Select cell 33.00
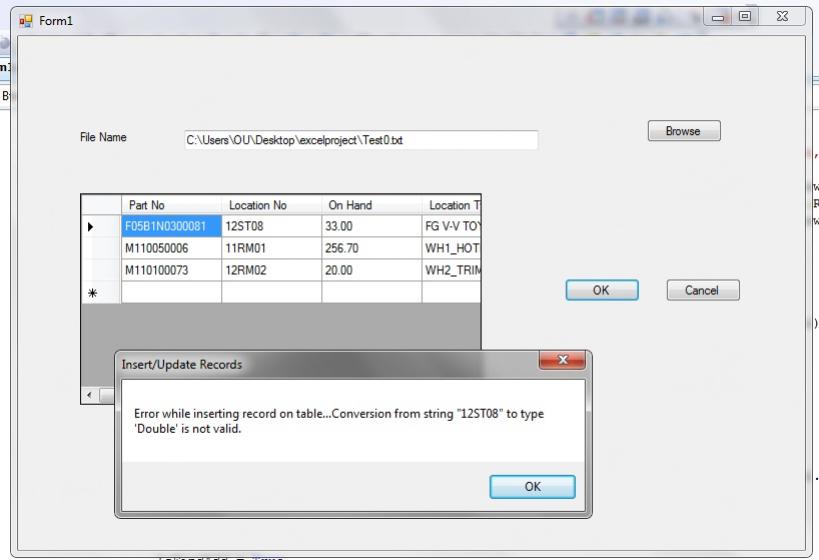This screenshot has width=819, height=560. pos(372,226)
